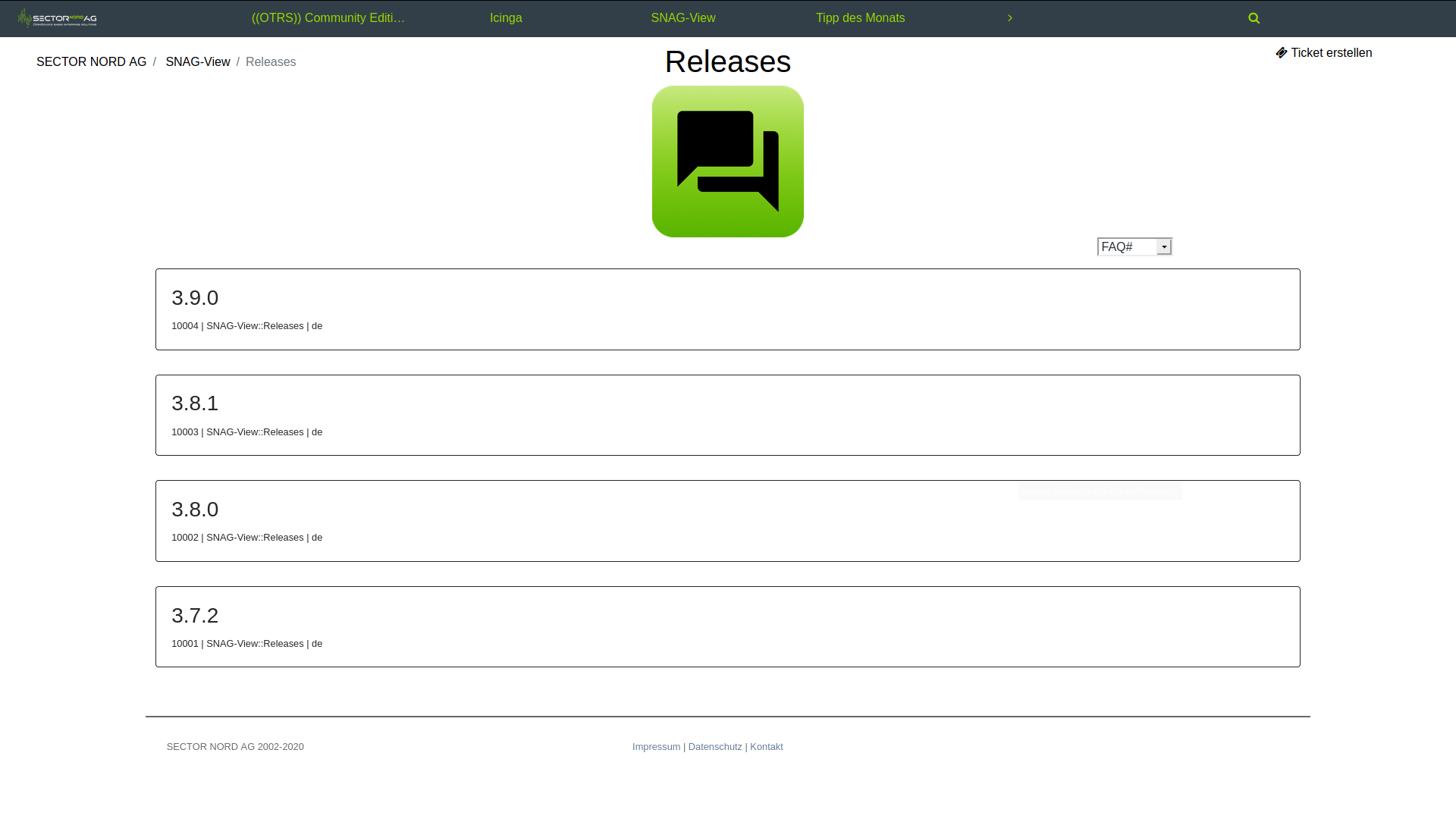
Task: Open Tipp des Monats menu item
Action: click(860, 18)
